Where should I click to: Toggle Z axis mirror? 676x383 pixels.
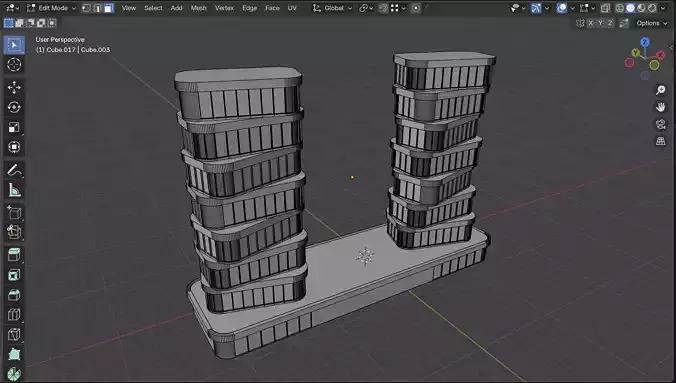[x=610, y=23]
